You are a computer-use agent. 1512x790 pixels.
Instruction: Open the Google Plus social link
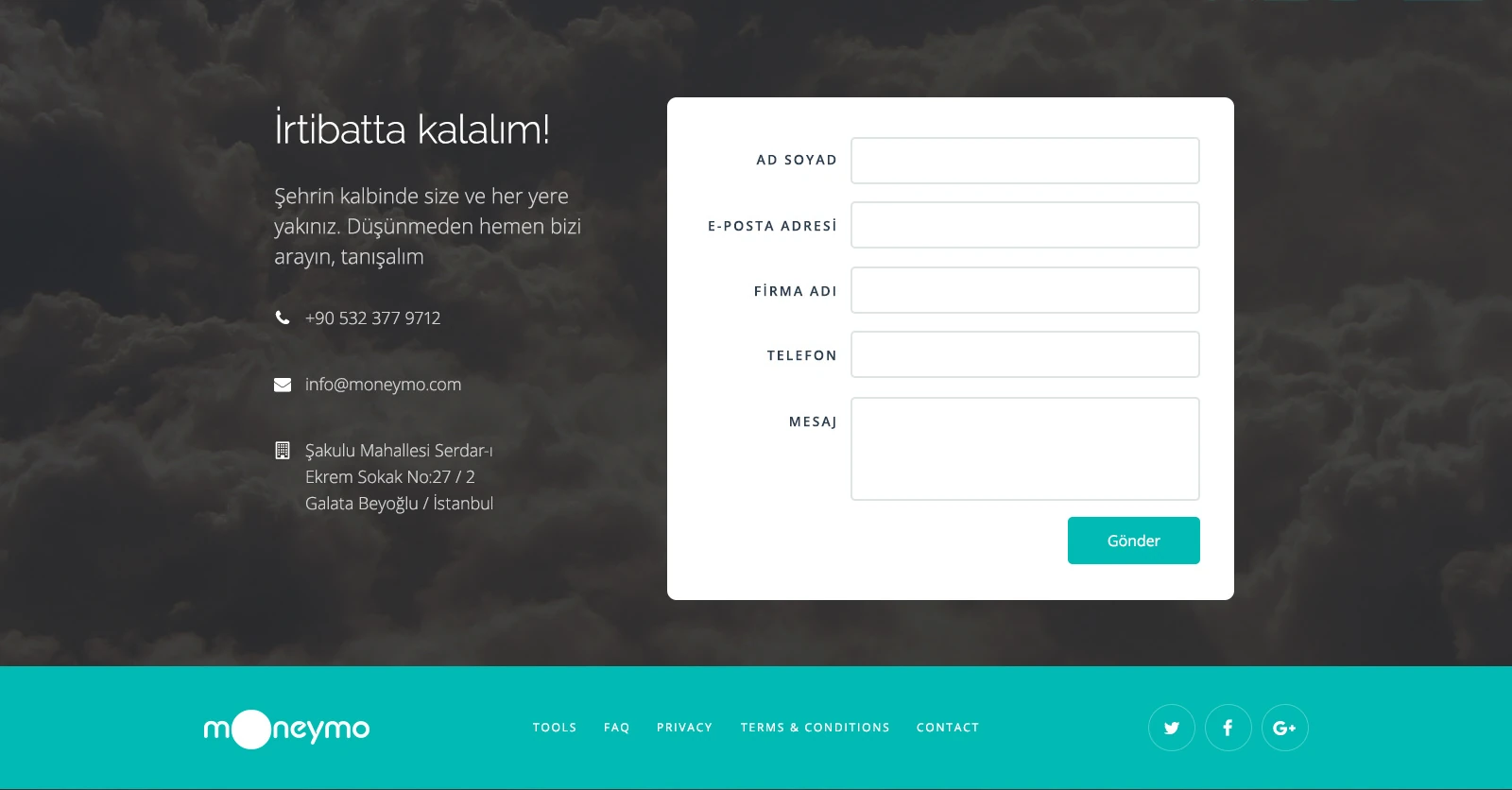[1285, 728]
